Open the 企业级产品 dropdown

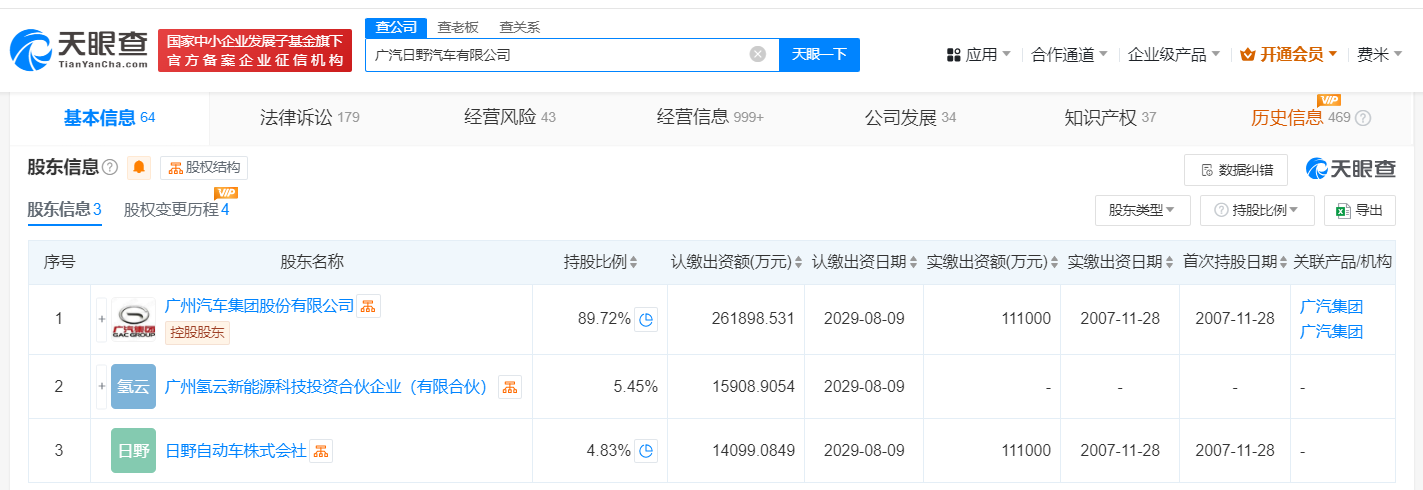[1174, 54]
